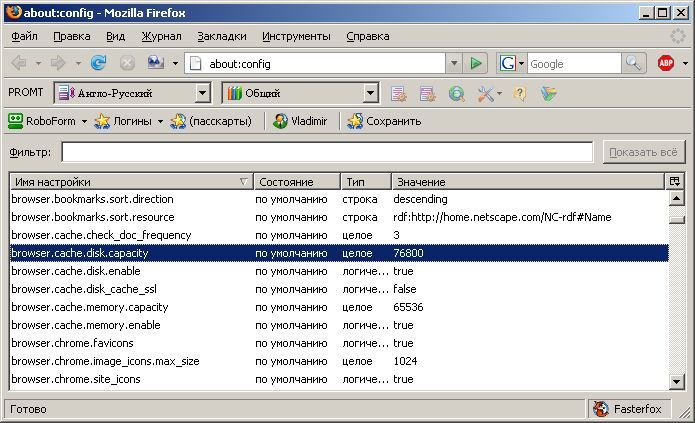Open dropdown arrow next to image icon
The image size is (695, 423).
click(x=175, y=64)
